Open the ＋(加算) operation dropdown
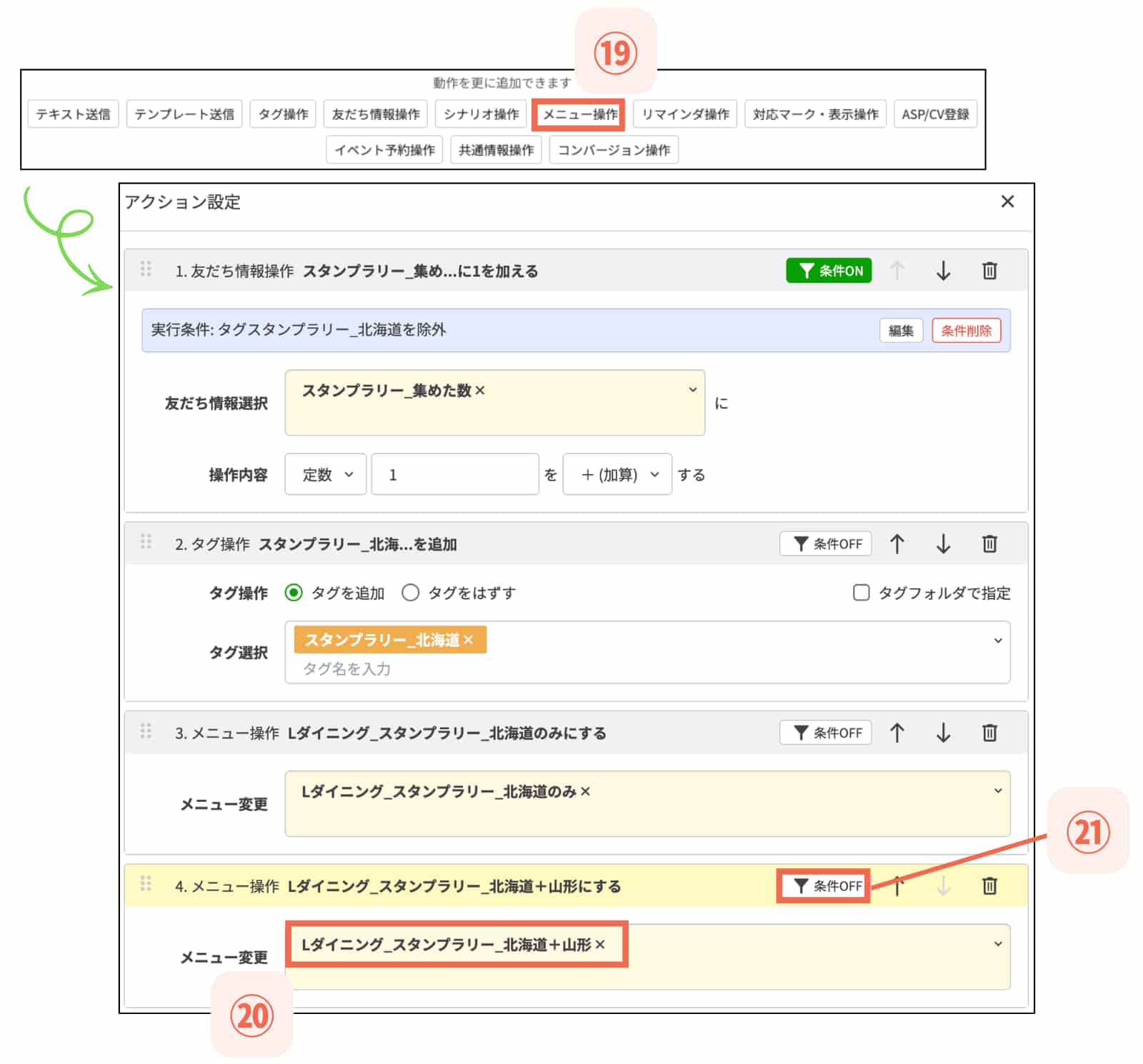This screenshot has height=1064, width=1143. tap(616, 474)
